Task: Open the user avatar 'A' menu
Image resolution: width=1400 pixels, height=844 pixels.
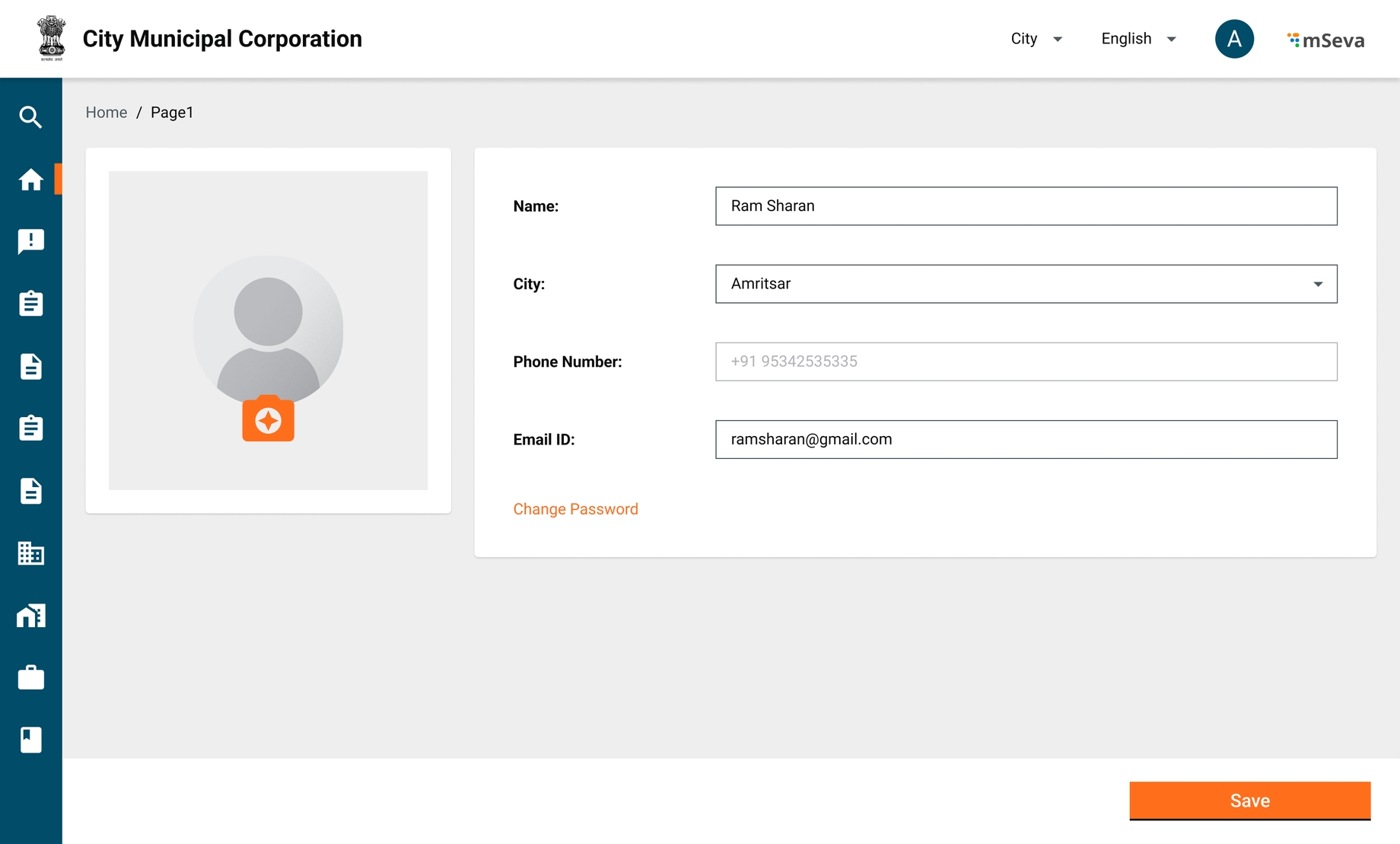Action: click(x=1233, y=39)
